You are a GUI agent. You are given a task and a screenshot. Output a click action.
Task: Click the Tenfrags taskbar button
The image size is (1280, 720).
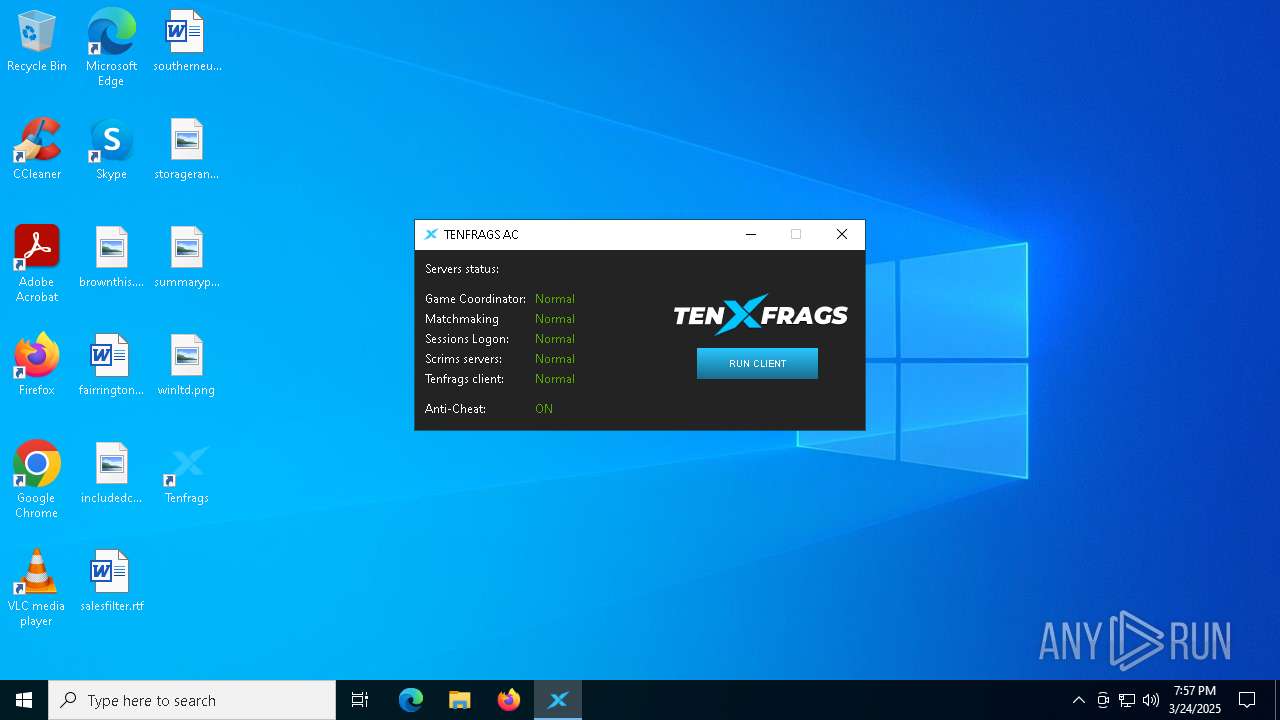[x=558, y=700]
